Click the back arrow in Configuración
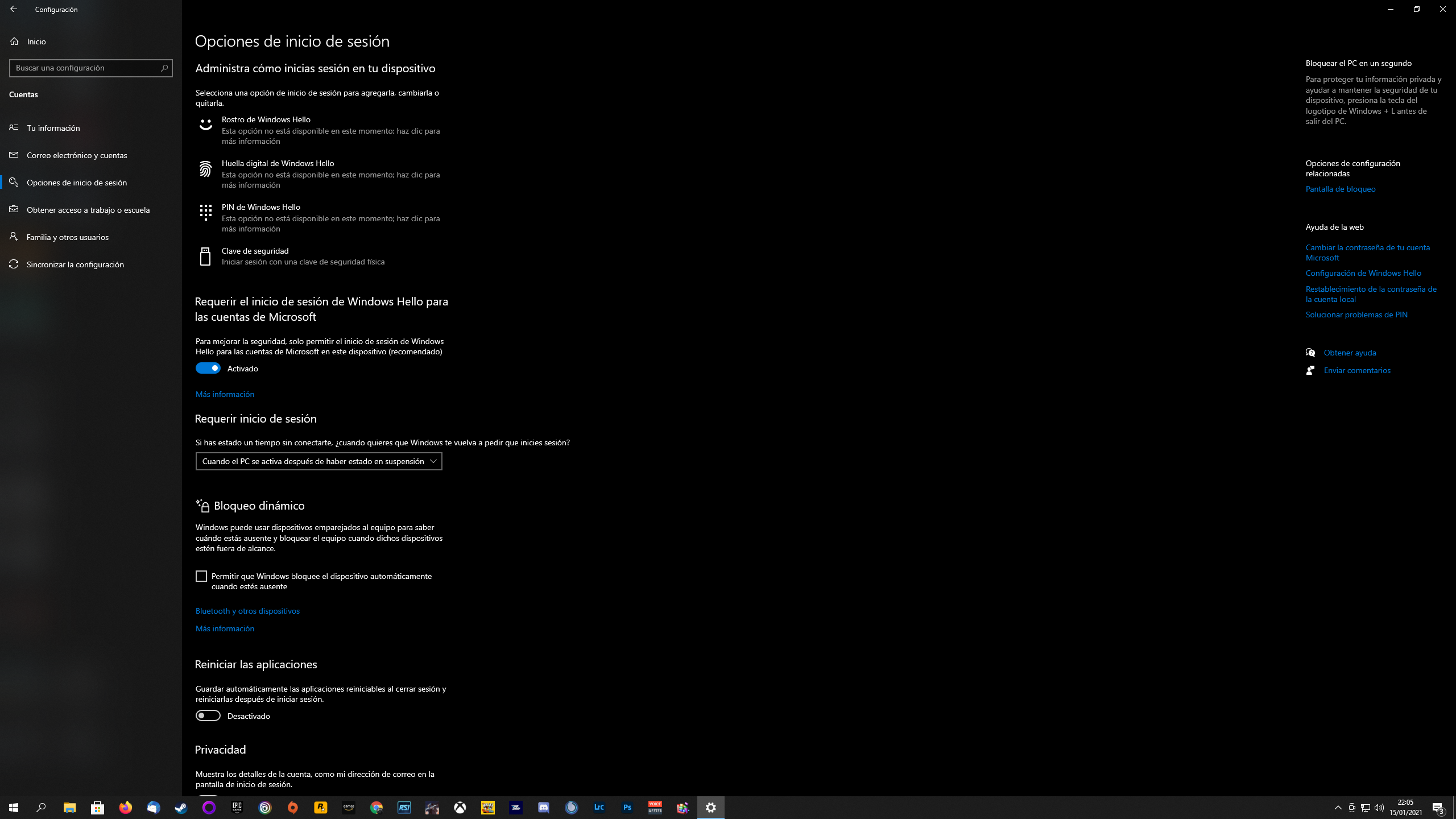The height and width of the screenshot is (819, 1456). pyautogui.click(x=14, y=9)
